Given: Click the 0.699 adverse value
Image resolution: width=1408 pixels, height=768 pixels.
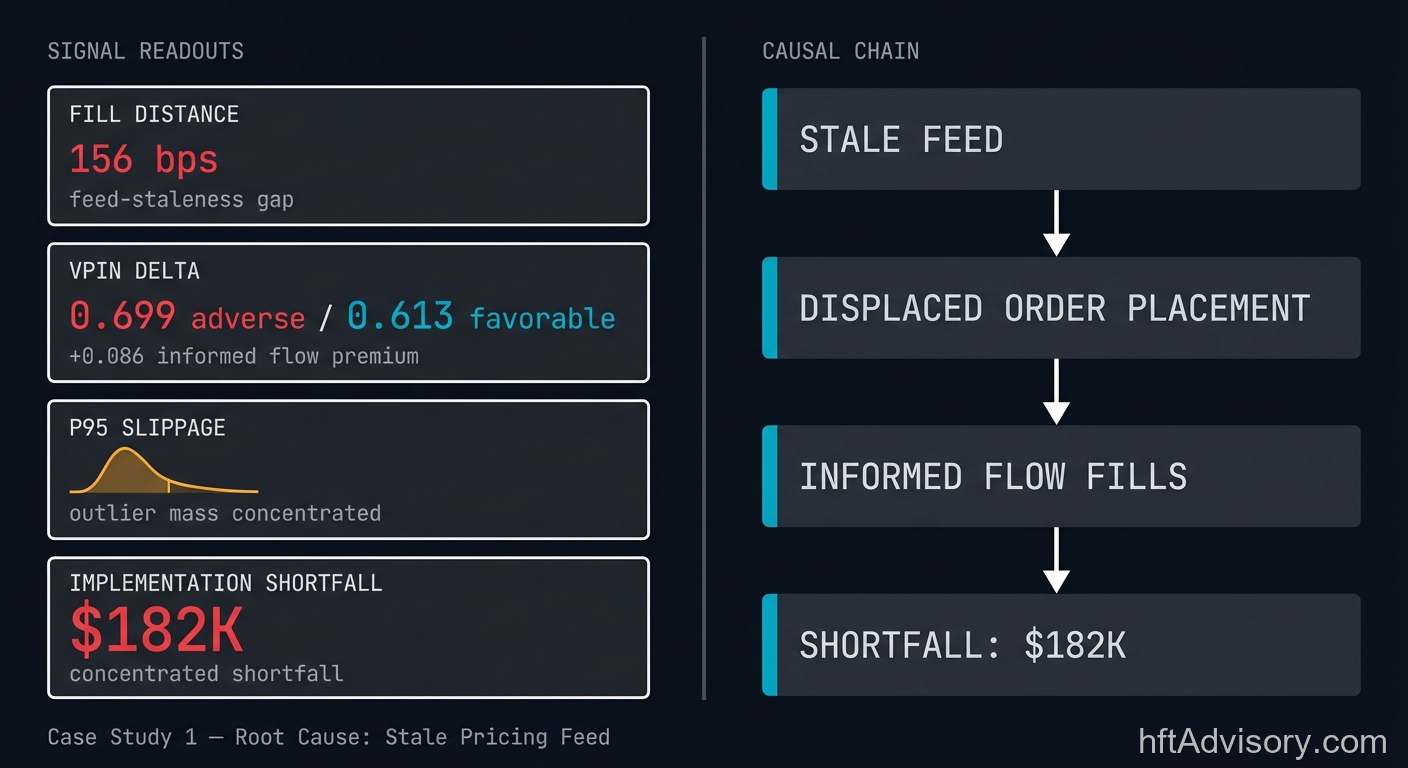Looking at the screenshot, I should 187,317.
